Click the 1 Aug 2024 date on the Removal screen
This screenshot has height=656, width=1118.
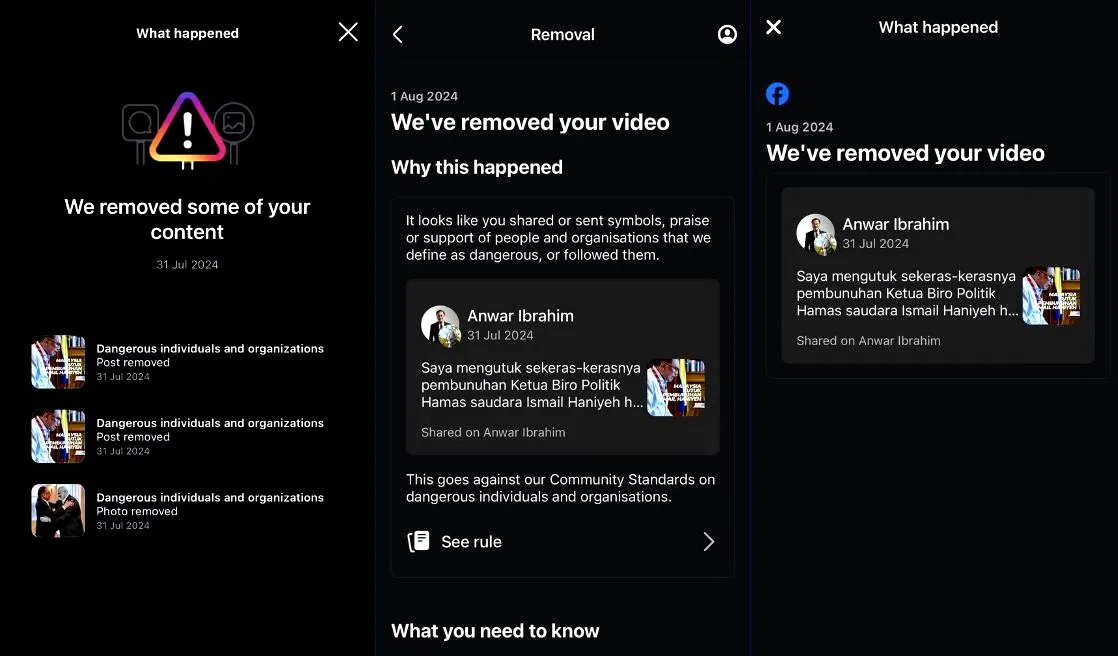pos(424,96)
